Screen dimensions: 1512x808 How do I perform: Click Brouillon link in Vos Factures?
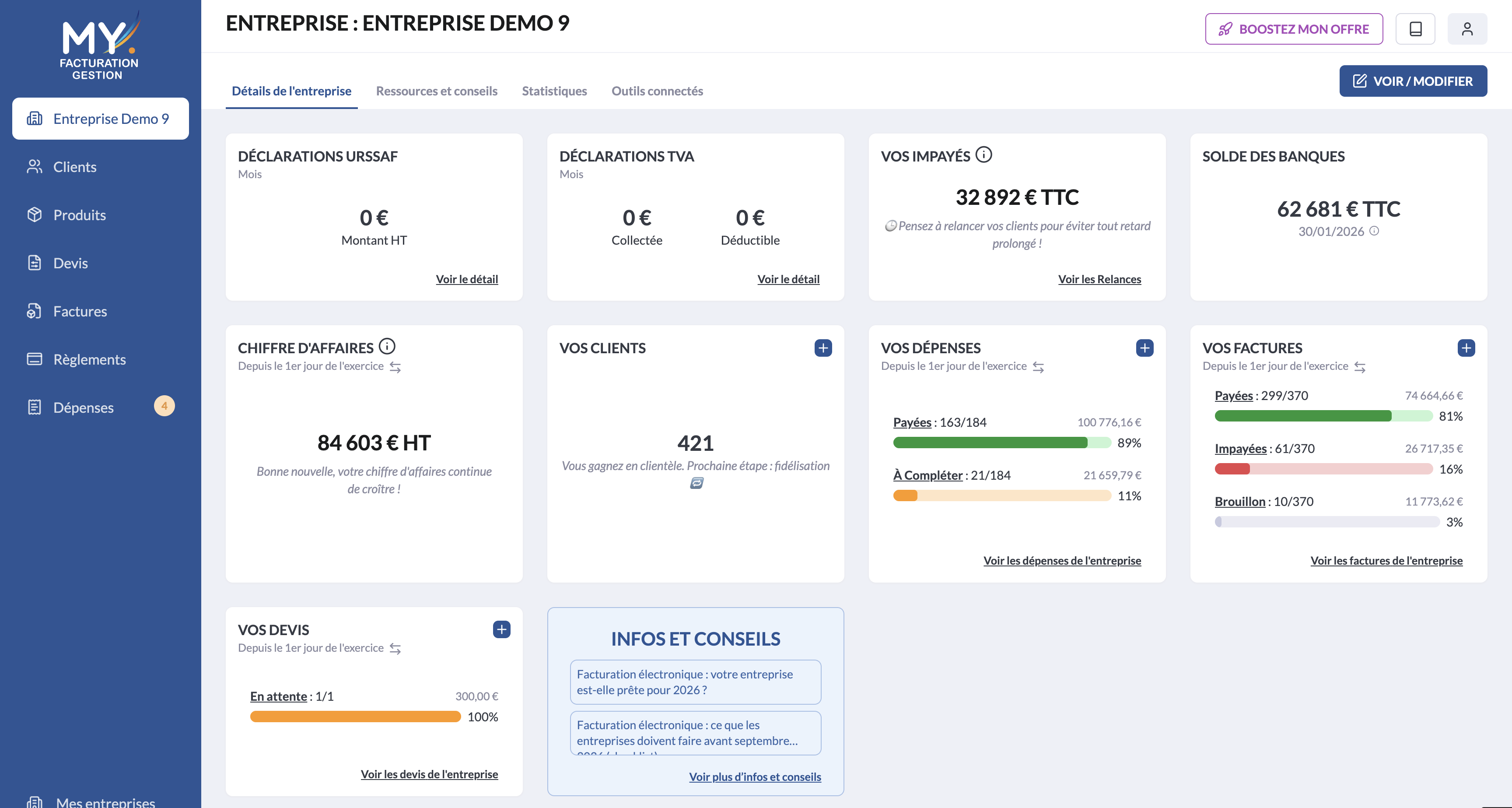(1240, 502)
